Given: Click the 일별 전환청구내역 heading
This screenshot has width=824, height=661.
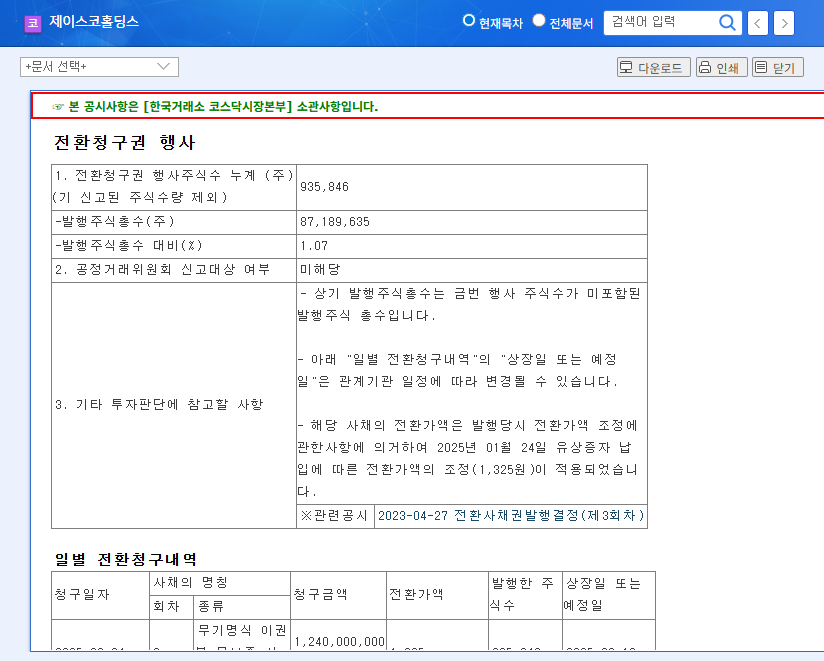Looking at the screenshot, I should [x=126, y=560].
